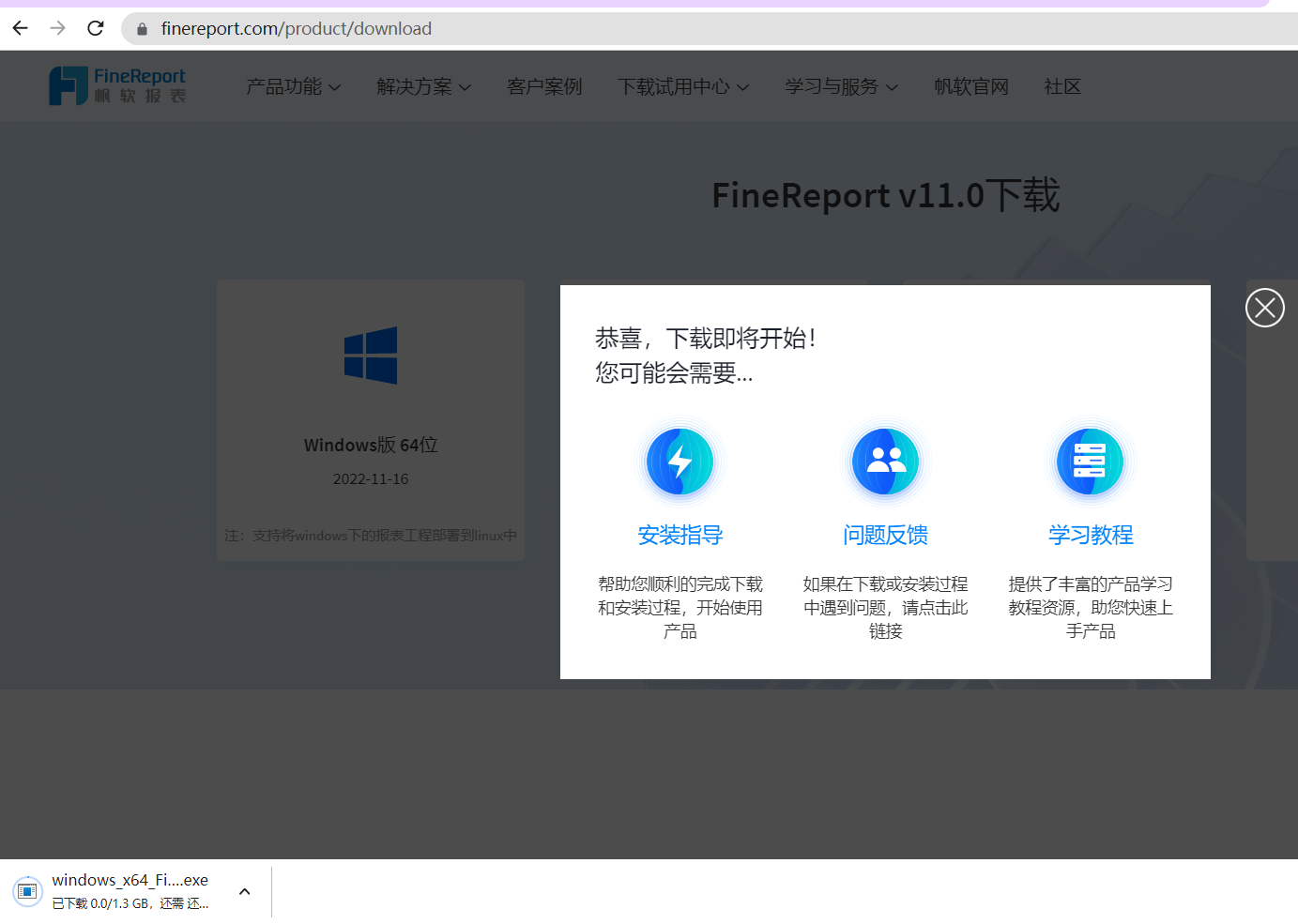This screenshot has height=924, width=1298.
Task: Click the FineReport logo in the navbar
Action: click(x=116, y=84)
